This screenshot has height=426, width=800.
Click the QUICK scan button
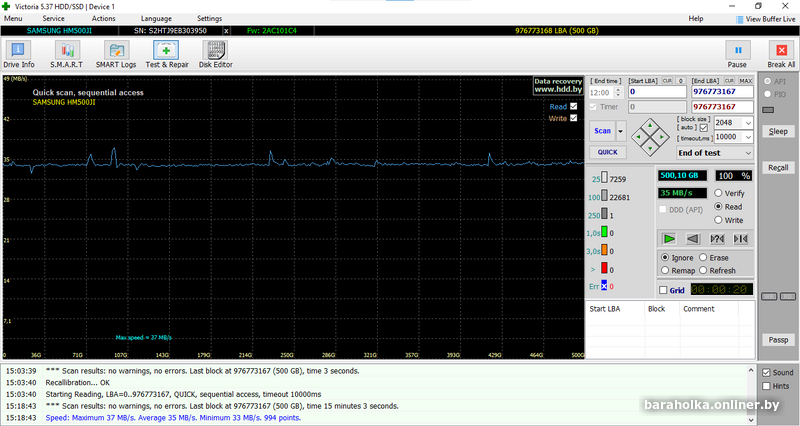pyautogui.click(x=608, y=152)
